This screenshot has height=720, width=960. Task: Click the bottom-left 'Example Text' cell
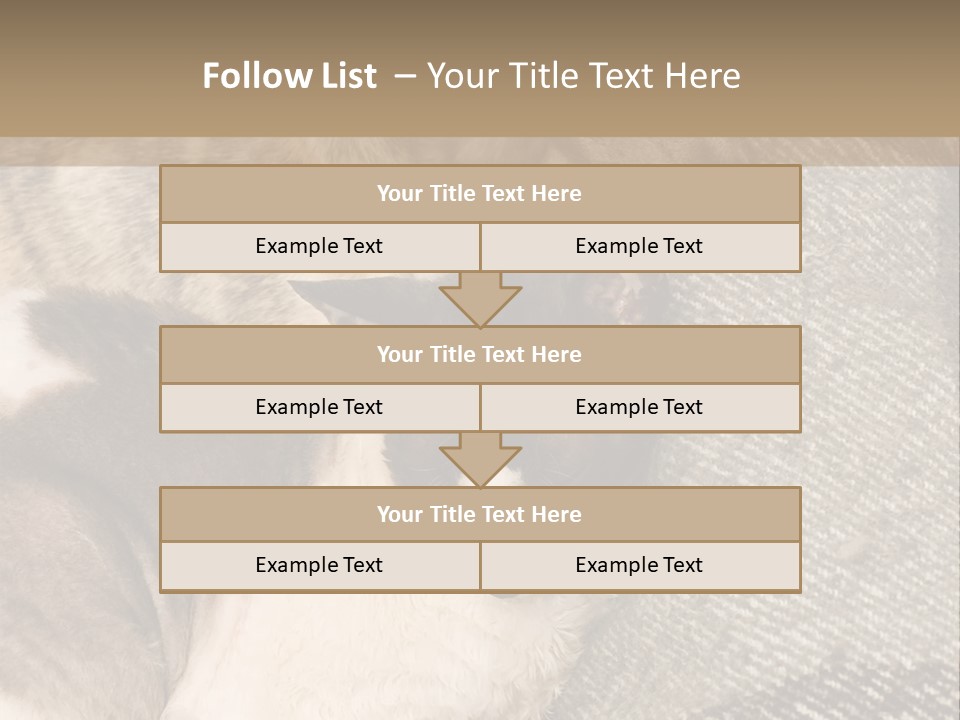(319, 565)
